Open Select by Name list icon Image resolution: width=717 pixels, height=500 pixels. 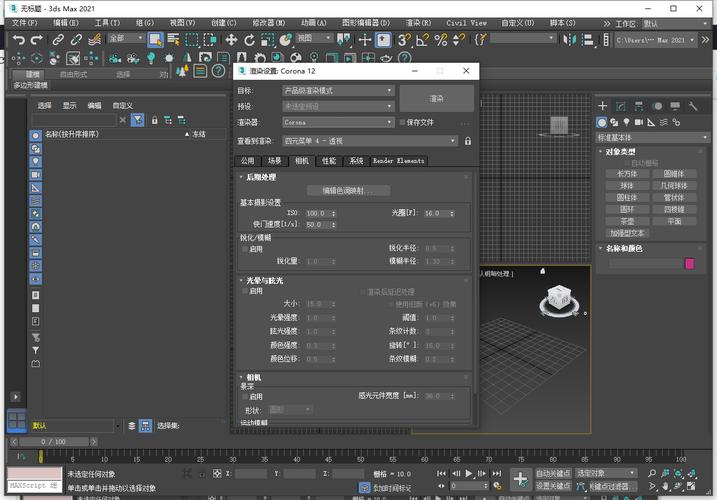tap(173, 40)
